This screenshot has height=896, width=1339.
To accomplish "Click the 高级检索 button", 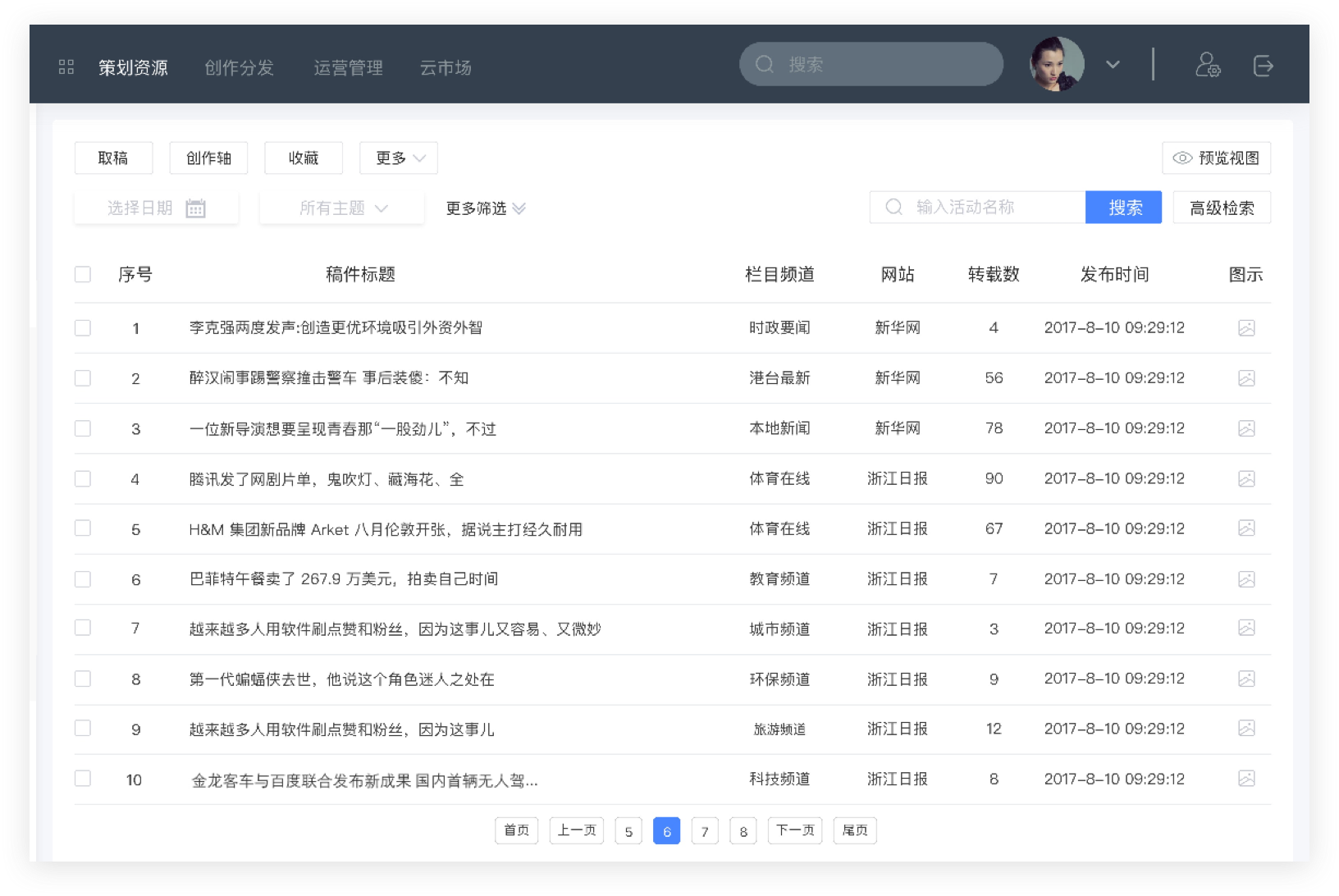I will point(1222,208).
